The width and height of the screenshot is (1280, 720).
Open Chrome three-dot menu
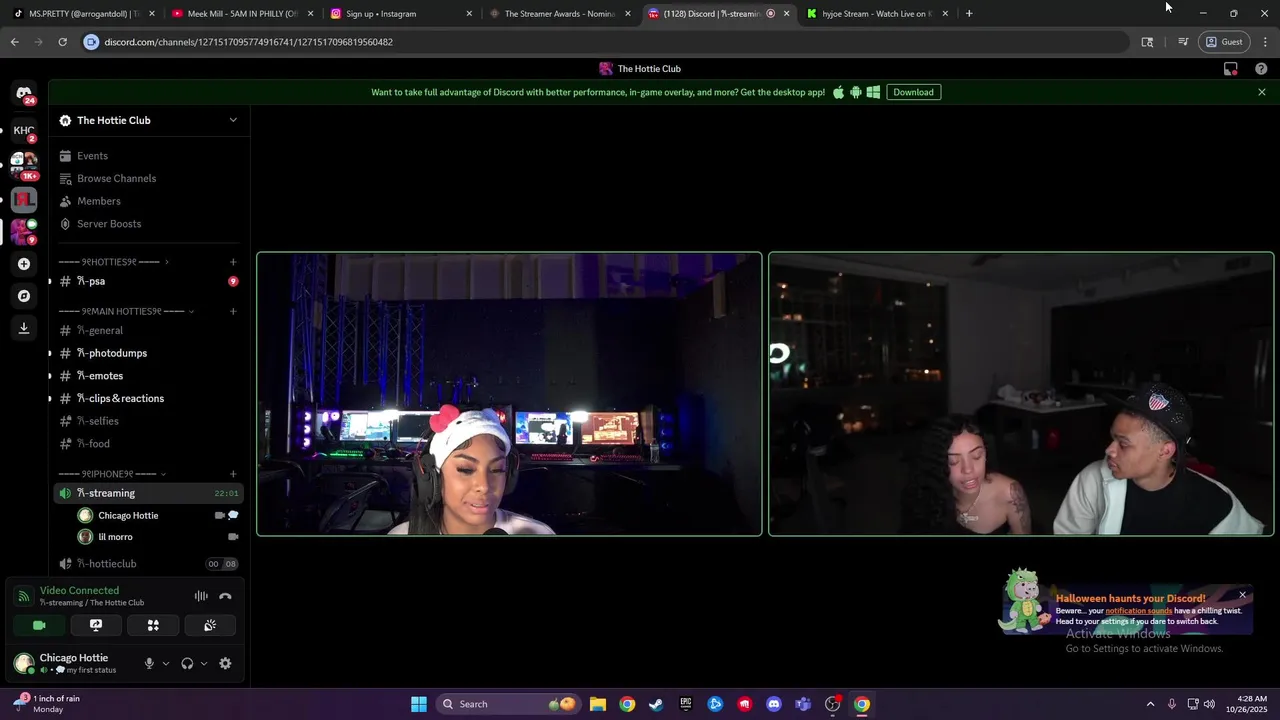1266,42
